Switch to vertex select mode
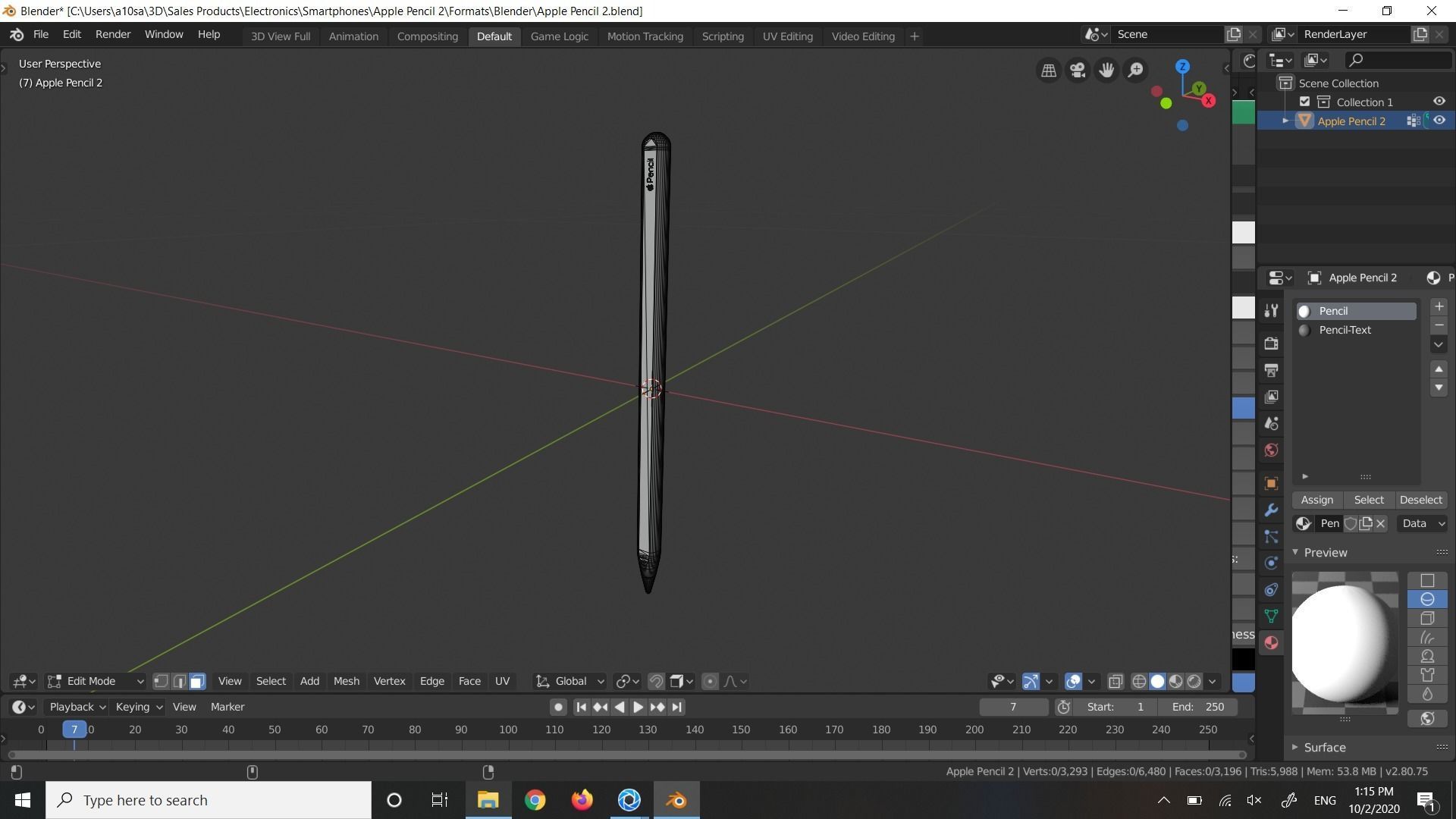 point(161,681)
